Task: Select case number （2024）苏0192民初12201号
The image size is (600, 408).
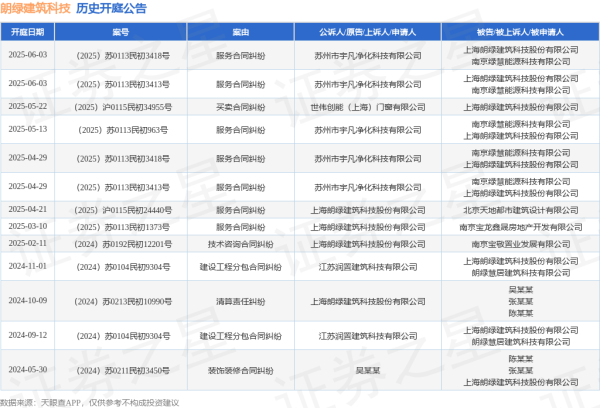Action: point(122,244)
